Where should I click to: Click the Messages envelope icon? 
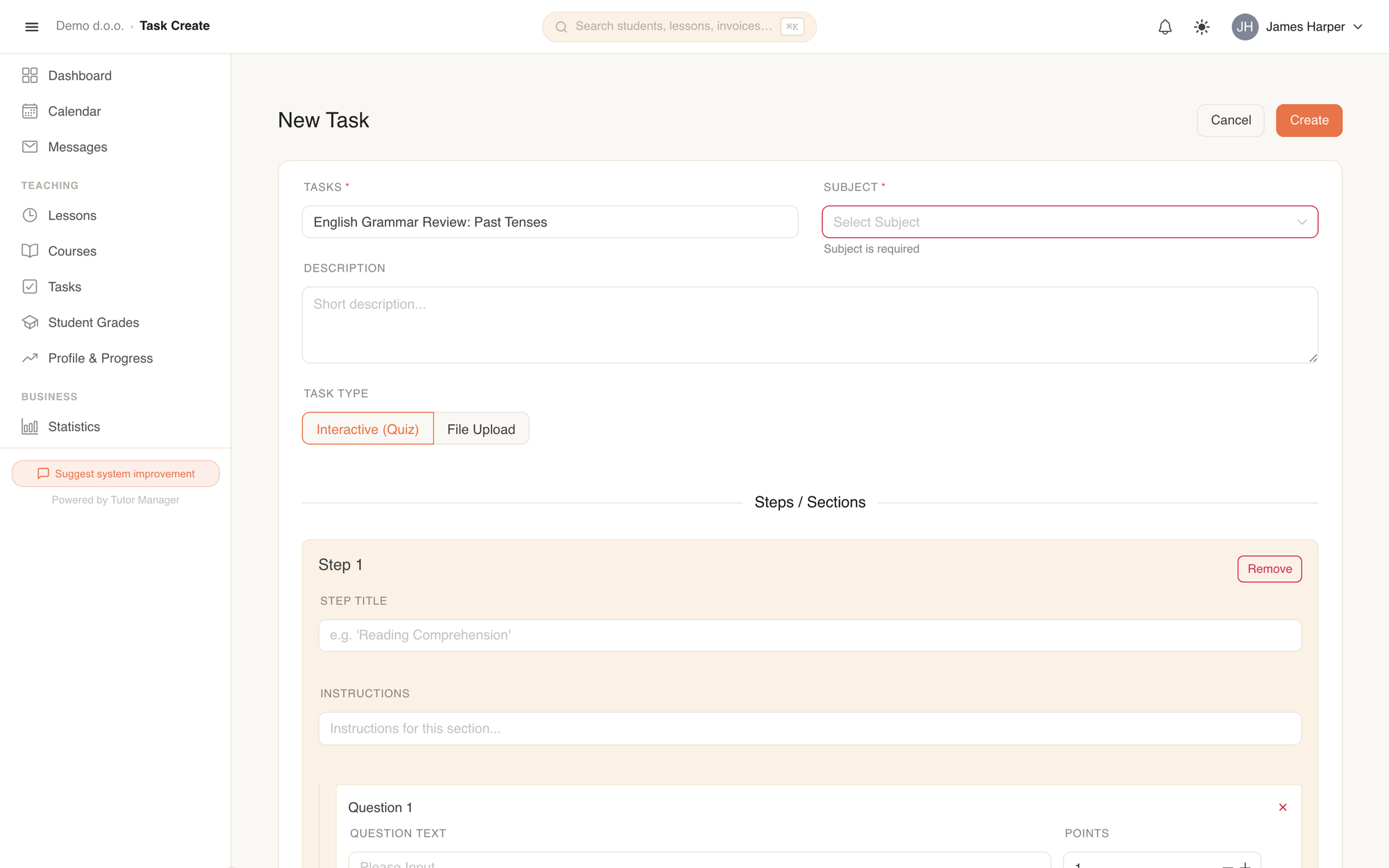point(30,147)
